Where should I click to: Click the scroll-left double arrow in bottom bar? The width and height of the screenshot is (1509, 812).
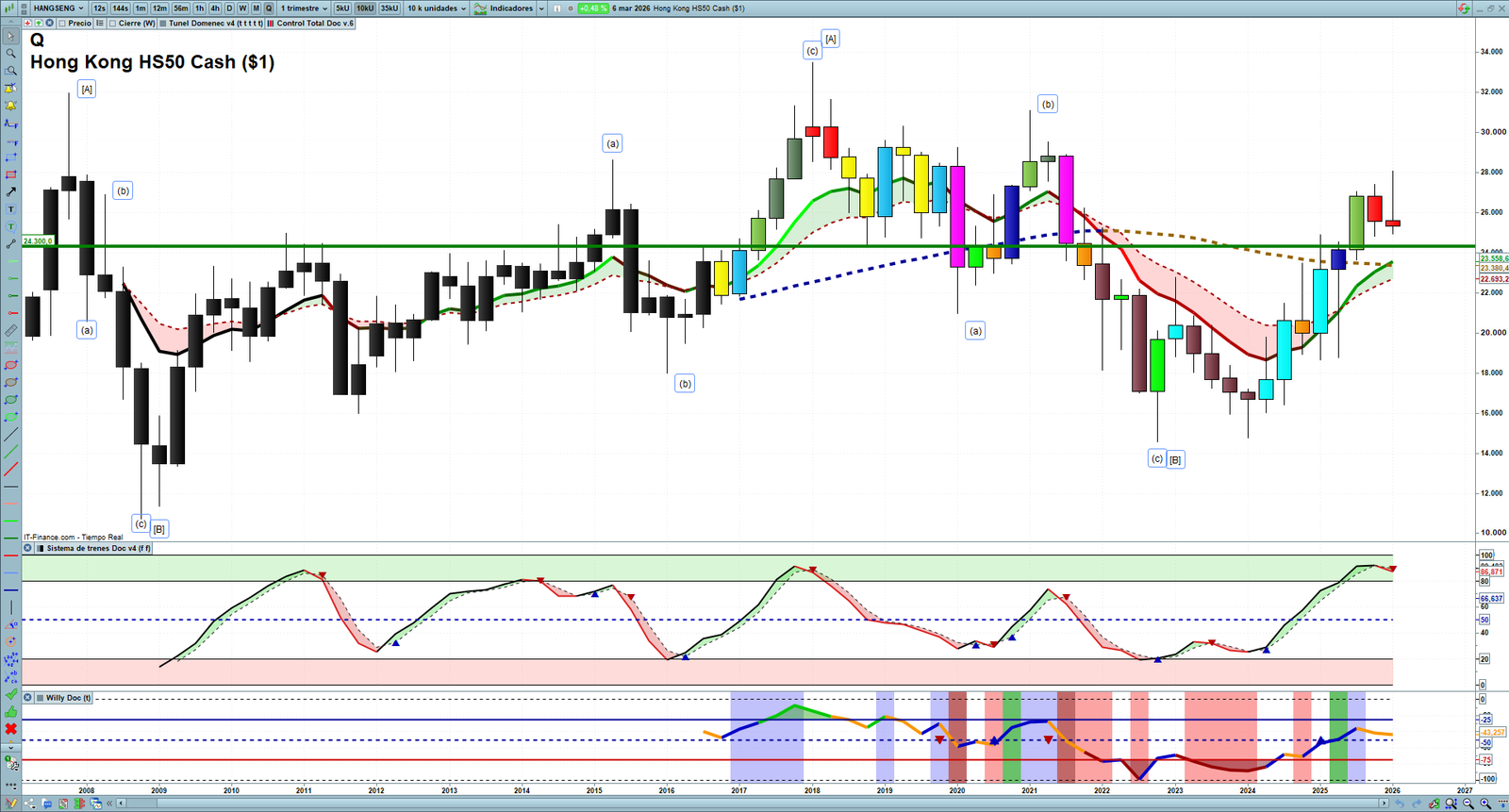pyautogui.click(x=110, y=804)
